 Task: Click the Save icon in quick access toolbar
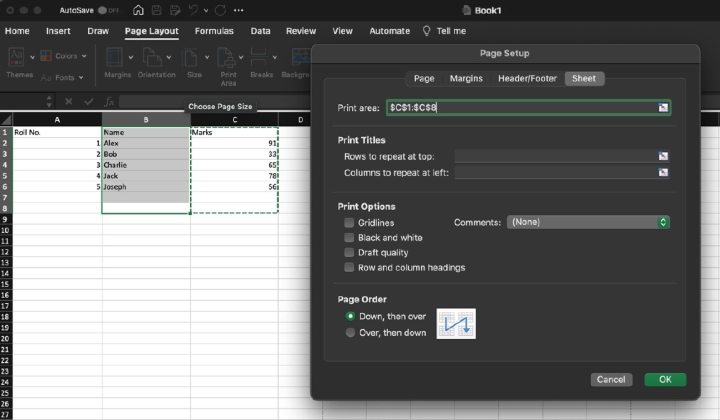[x=157, y=10]
